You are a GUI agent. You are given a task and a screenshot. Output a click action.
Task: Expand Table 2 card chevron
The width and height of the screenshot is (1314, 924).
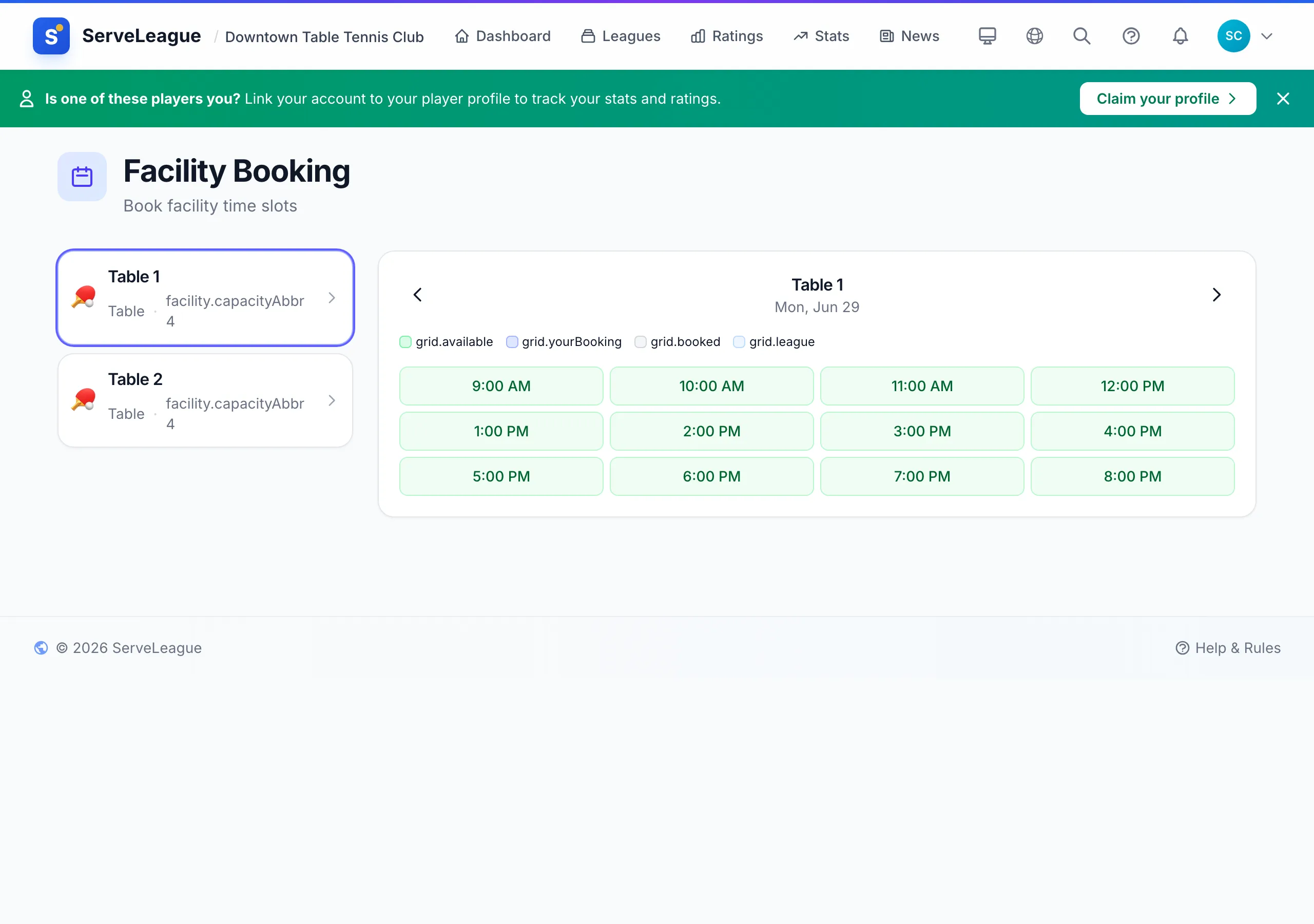(x=332, y=400)
